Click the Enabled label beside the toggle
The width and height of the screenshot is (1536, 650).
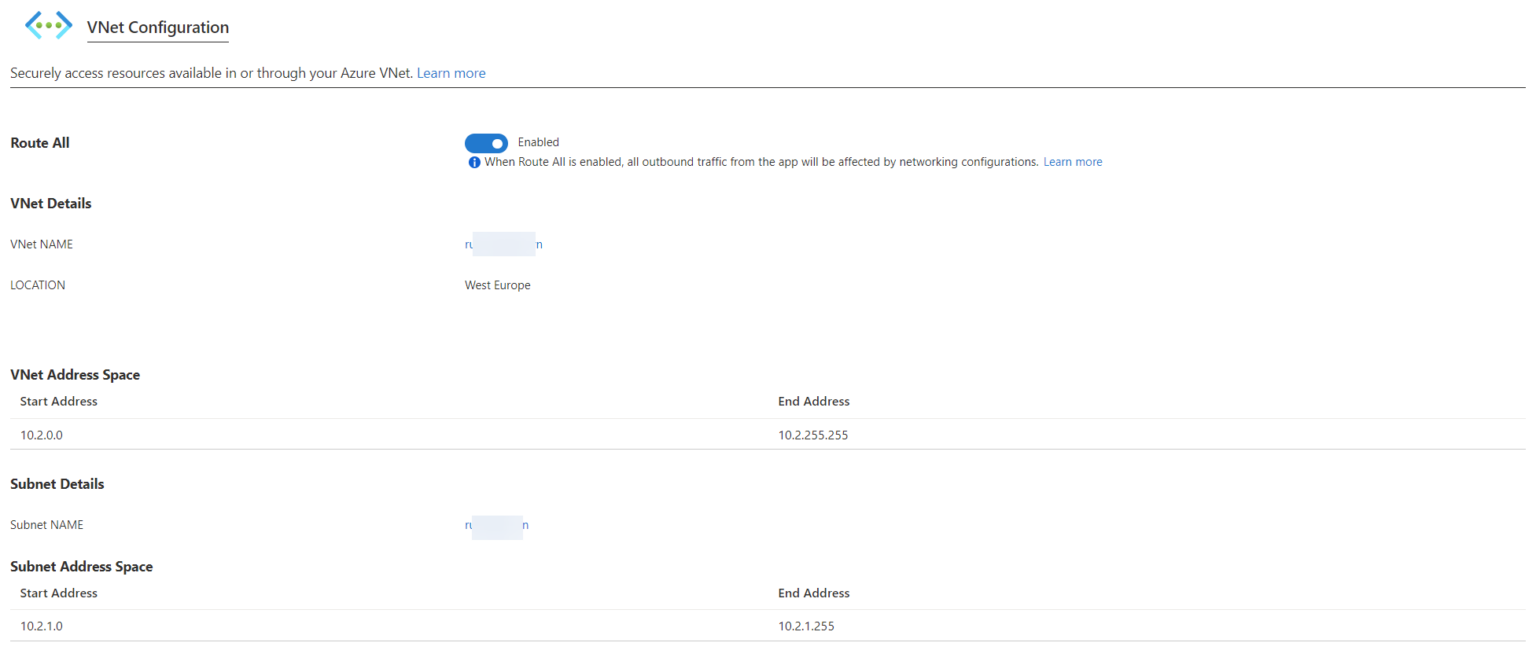pyautogui.click(x=538, y=142)
